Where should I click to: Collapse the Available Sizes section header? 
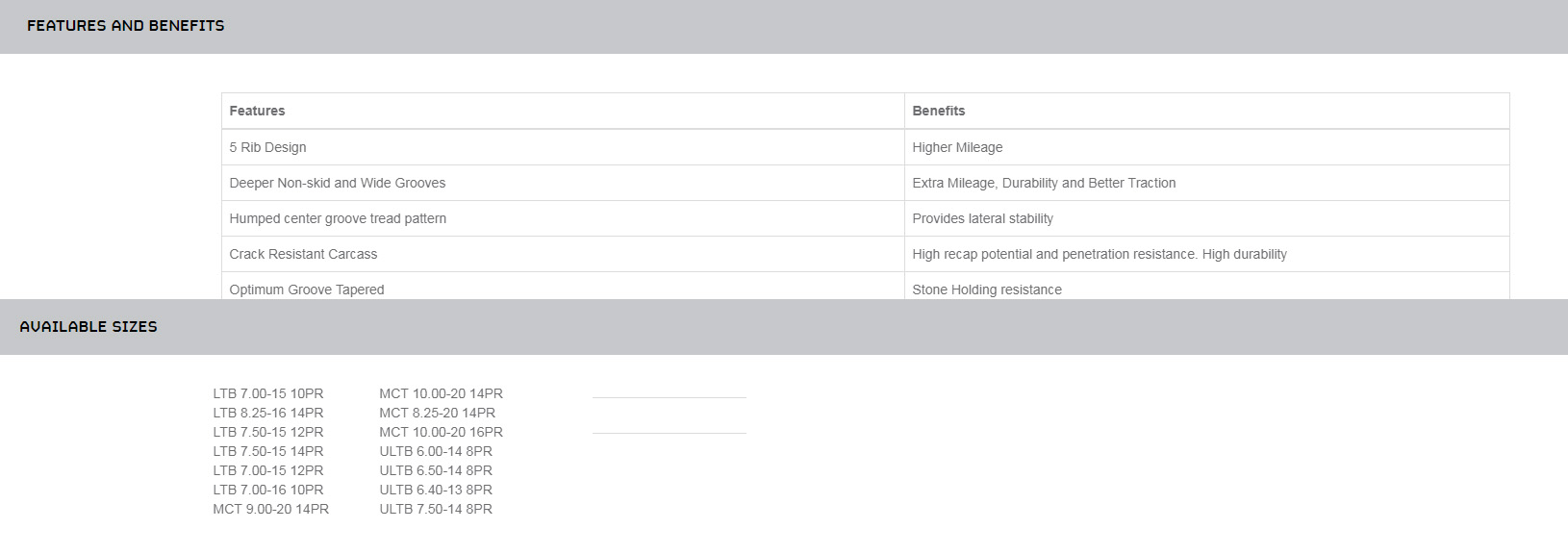tap(89, 327)
